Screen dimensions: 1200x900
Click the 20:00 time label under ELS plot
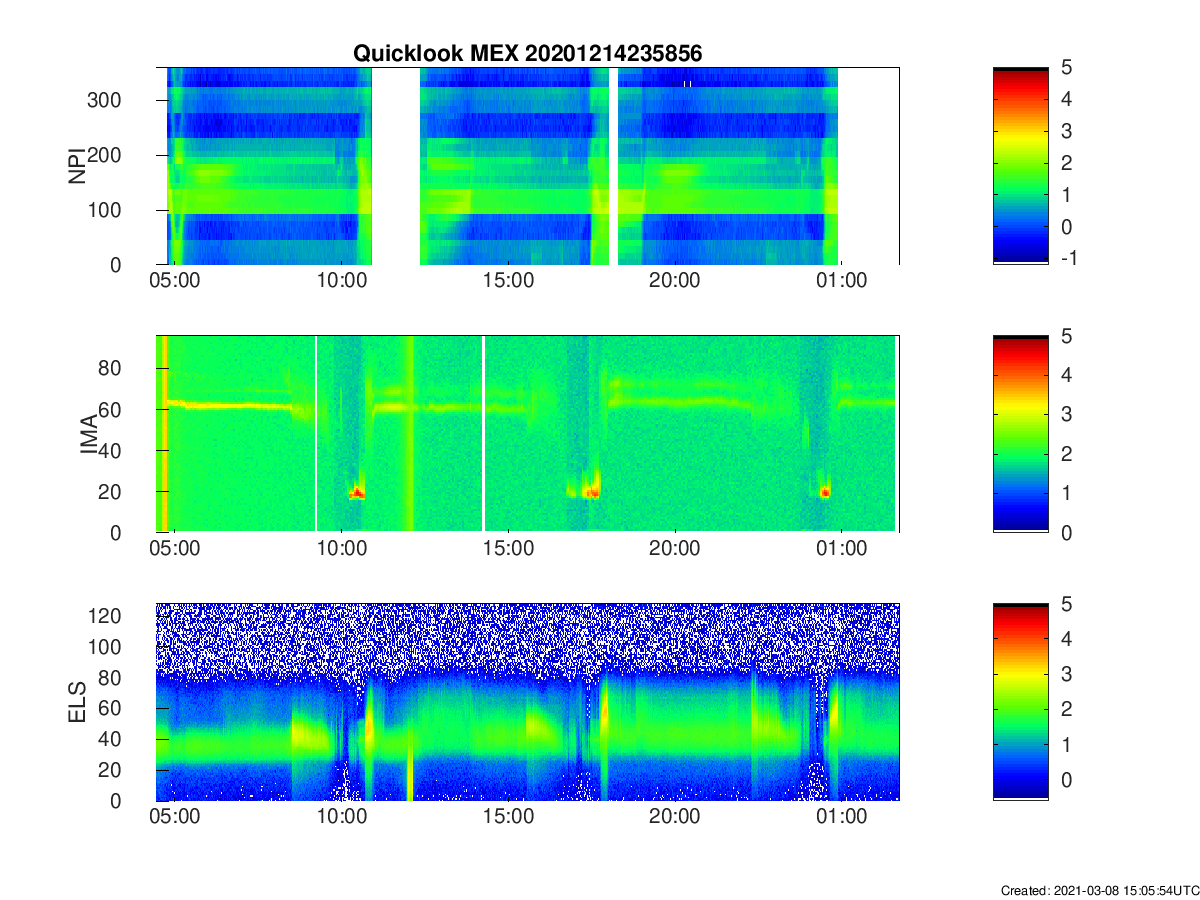[674, 819]
